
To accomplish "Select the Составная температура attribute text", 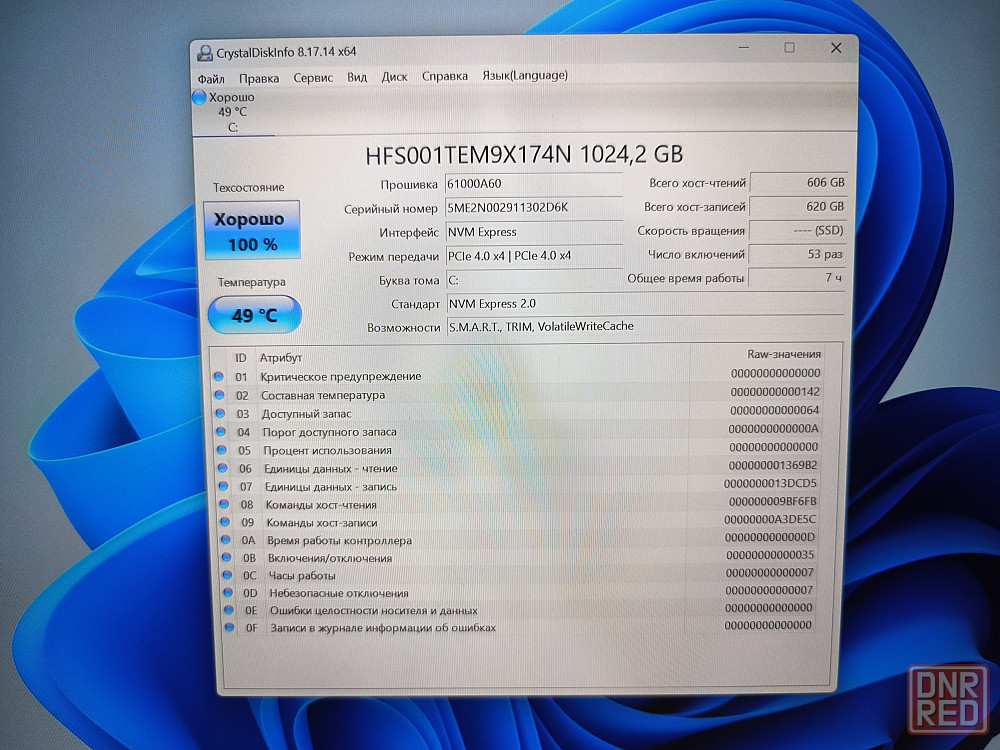I will click(323, 395).
